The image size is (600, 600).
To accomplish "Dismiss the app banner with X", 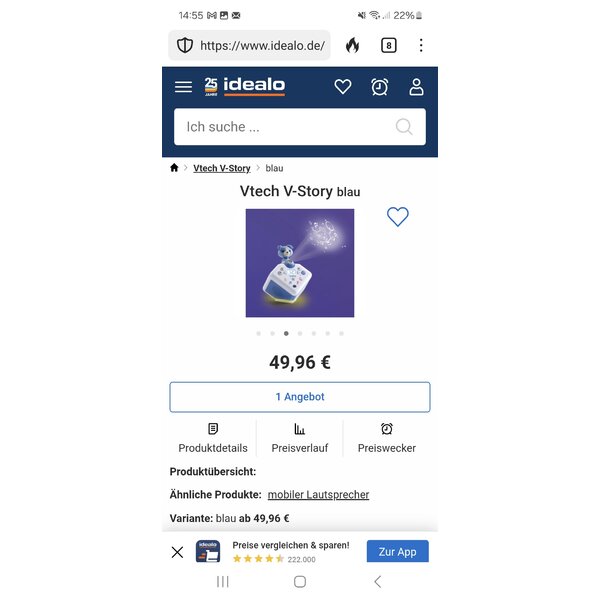I will [x=177, y=552].
